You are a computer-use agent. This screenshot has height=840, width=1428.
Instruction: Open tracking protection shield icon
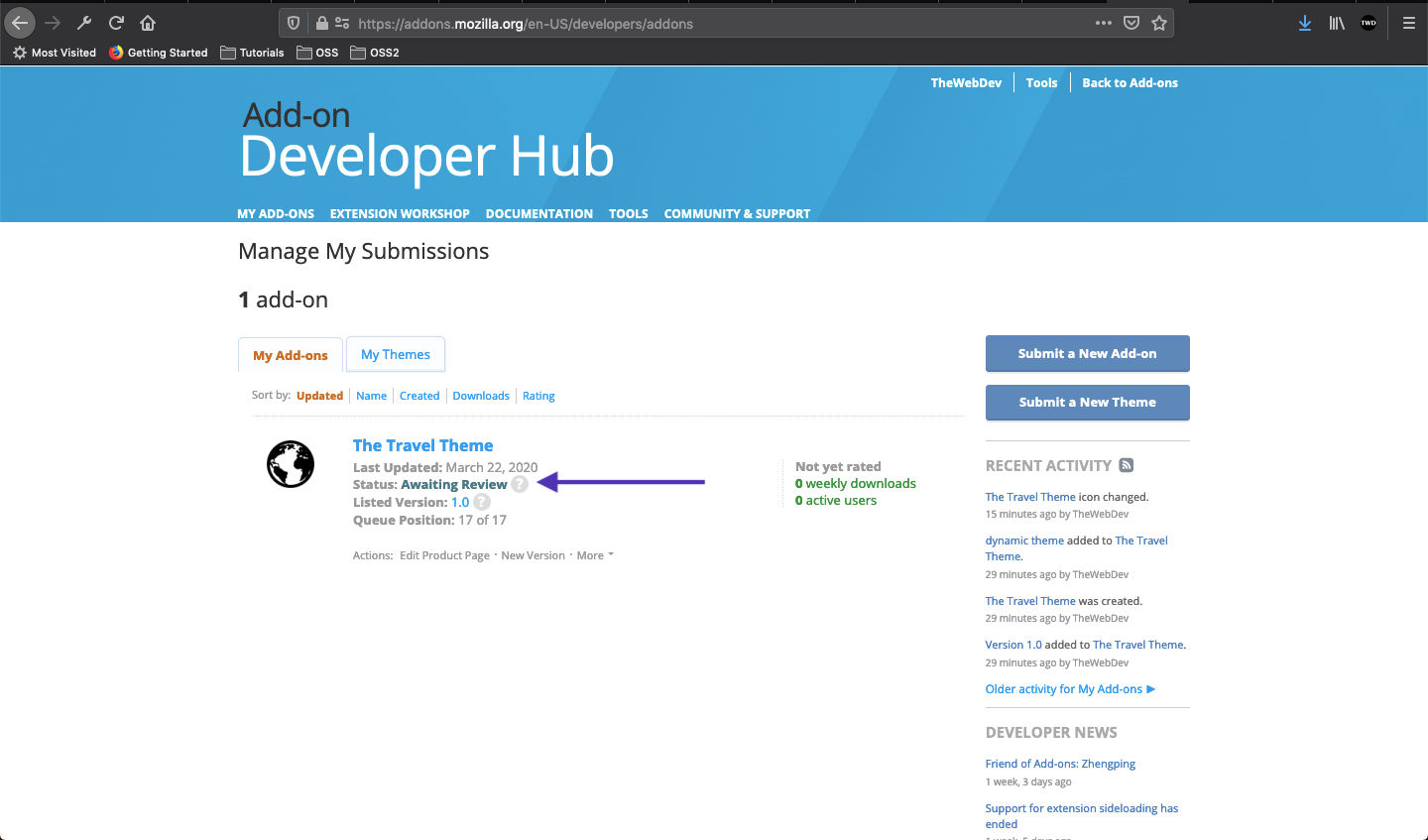click(294, 23)
